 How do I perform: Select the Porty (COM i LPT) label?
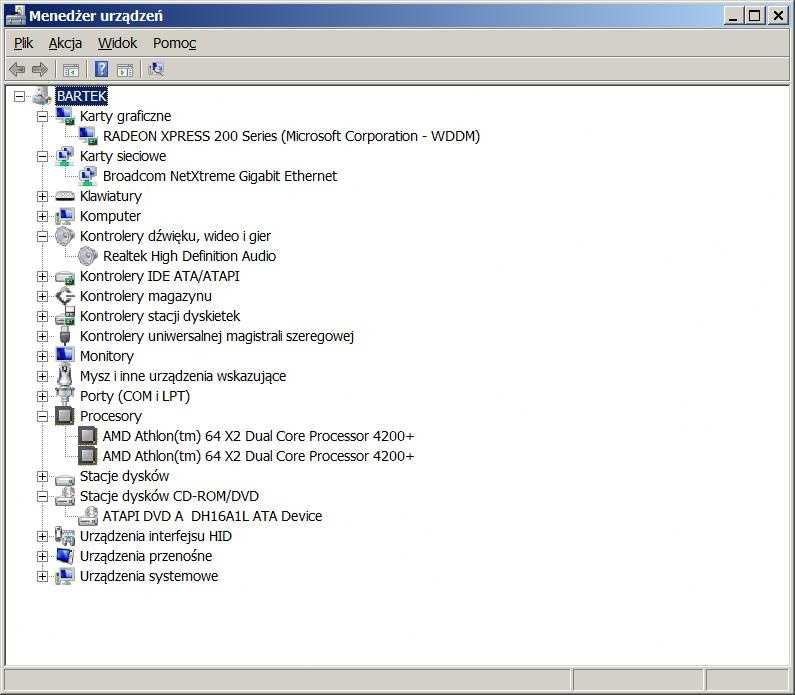coord(135,396)
